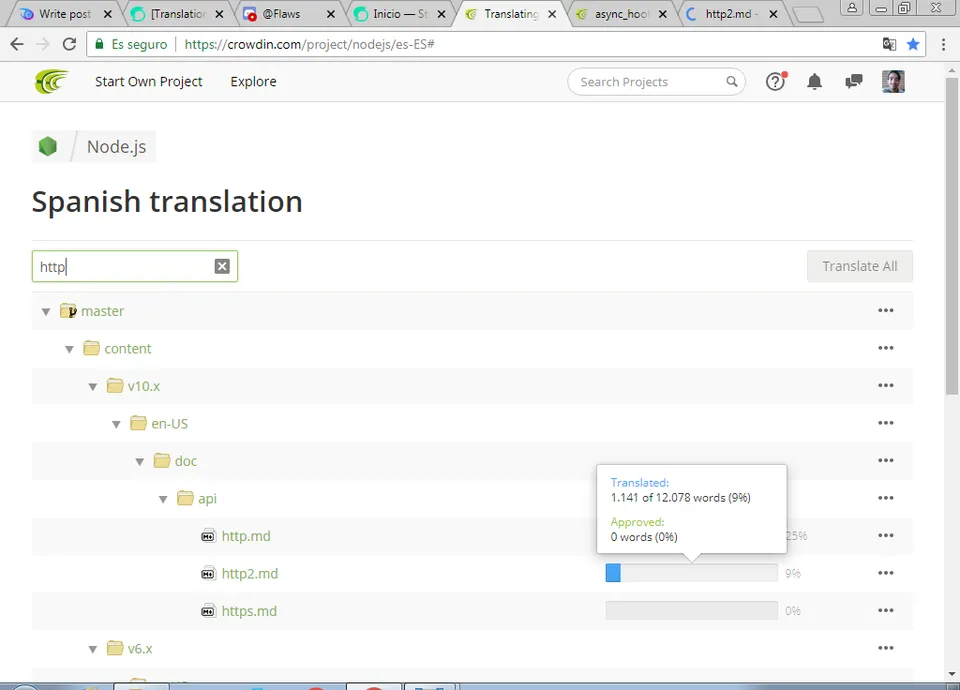Open the http.md file link
The image size is (960, 690).
coord(246,536)
